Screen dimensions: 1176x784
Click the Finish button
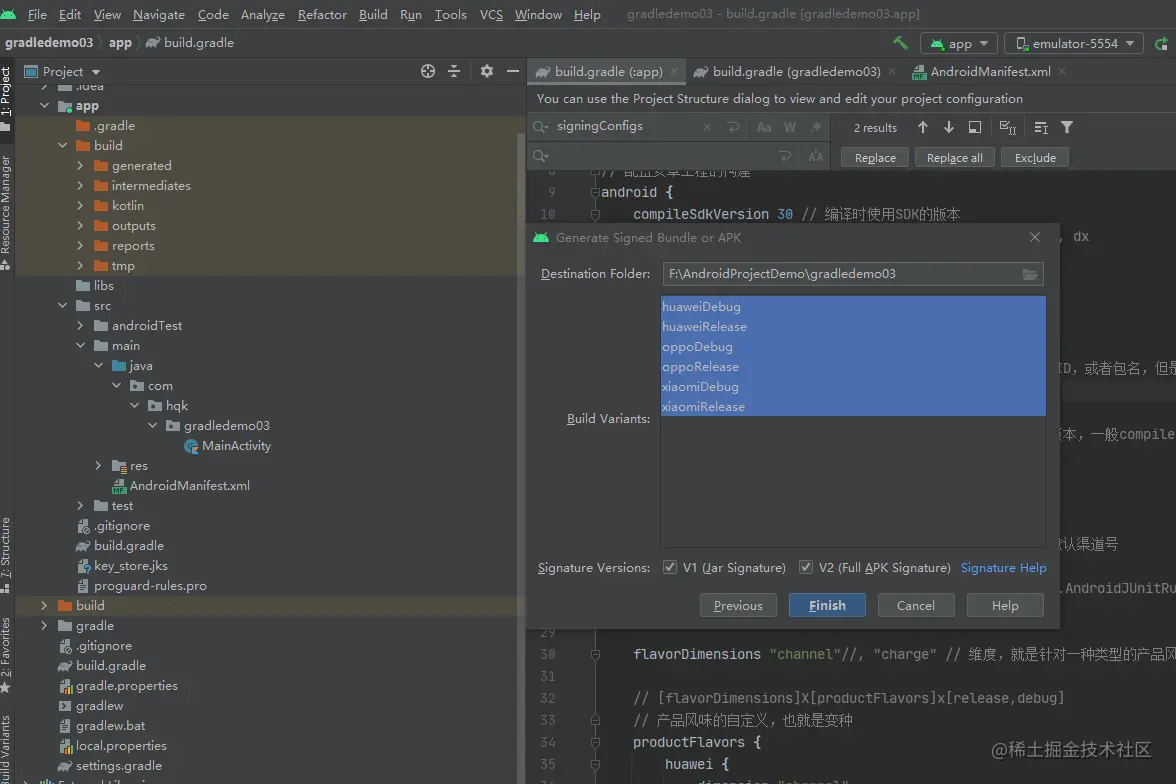[x=827, y=605]
